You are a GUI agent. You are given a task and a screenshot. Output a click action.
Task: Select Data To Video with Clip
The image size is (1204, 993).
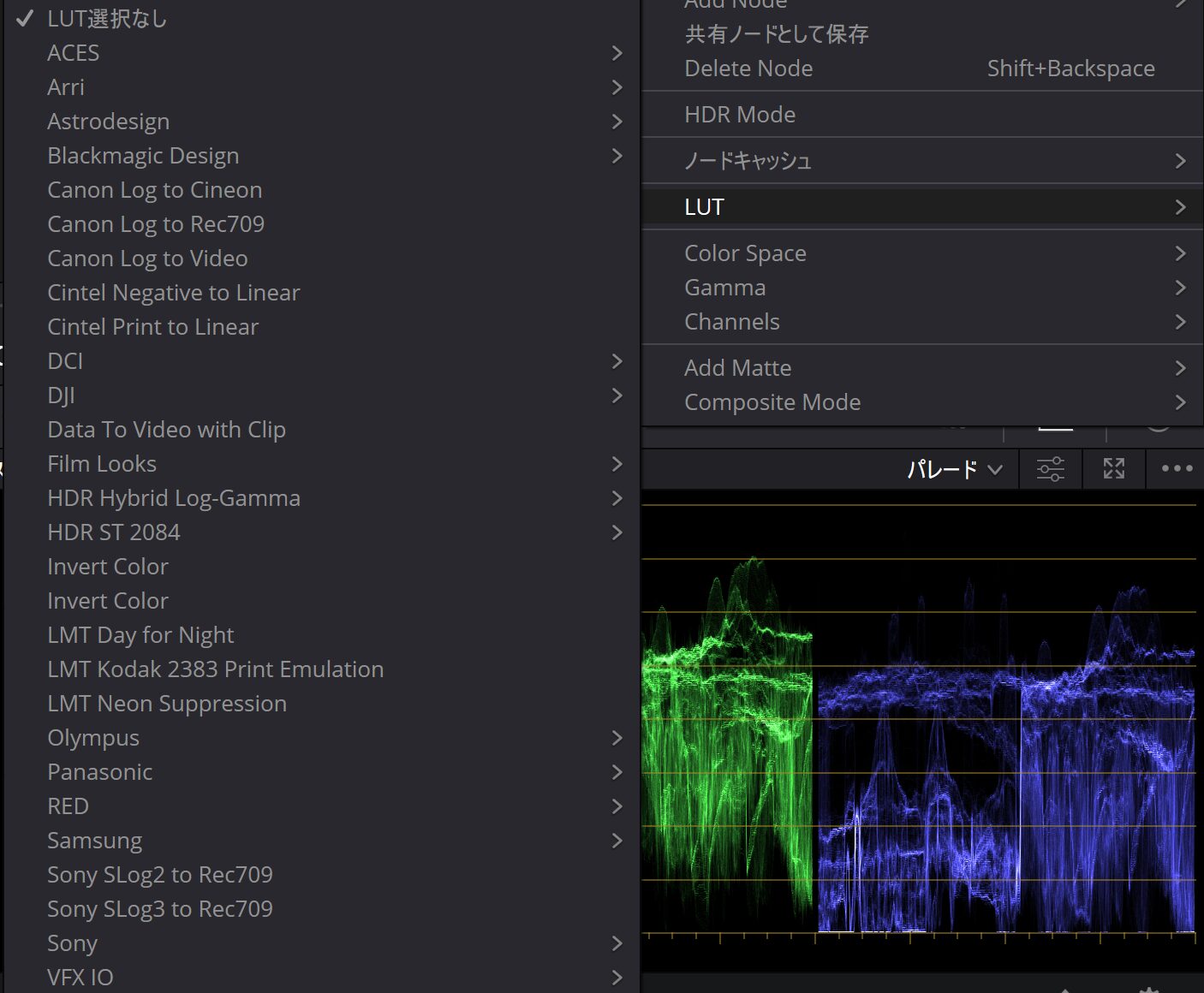coord(322,430)
